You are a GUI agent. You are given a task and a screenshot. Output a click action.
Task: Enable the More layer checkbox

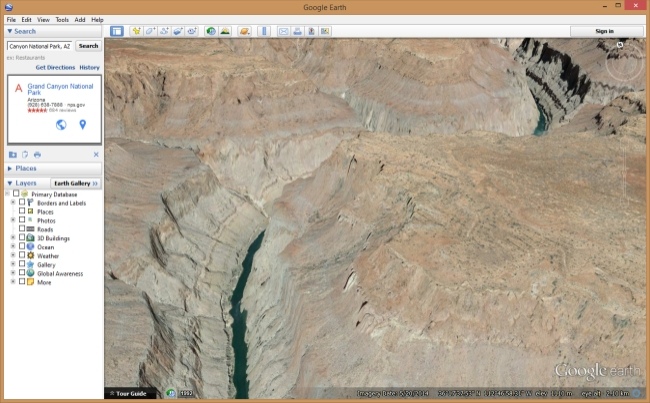[x=22, y=282]
